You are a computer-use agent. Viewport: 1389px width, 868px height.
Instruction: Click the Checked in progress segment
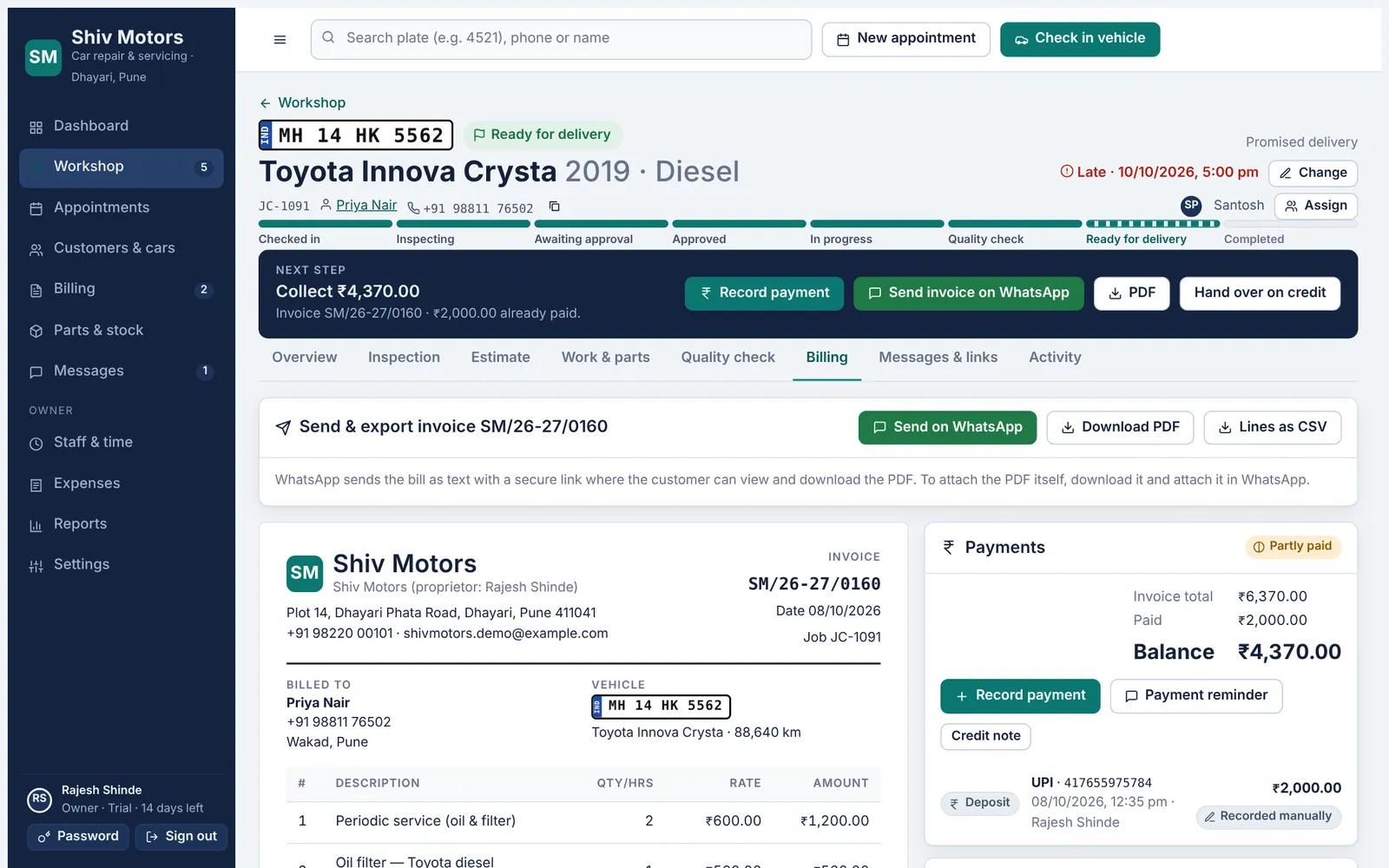tap(326, 232)
